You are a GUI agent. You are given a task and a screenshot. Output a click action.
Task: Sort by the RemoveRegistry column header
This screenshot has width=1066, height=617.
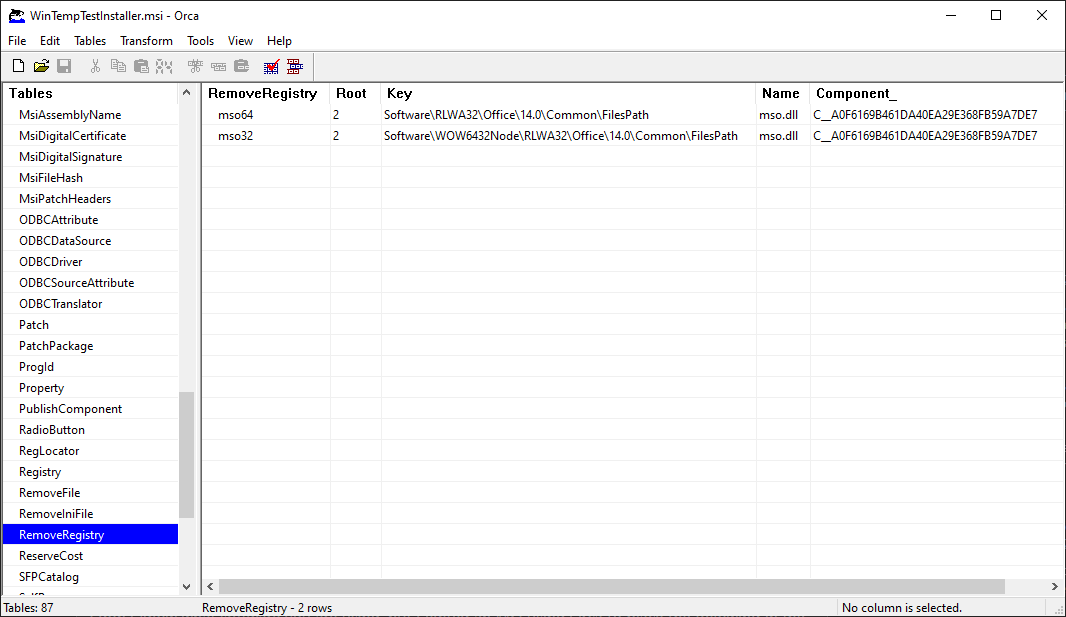266,93
